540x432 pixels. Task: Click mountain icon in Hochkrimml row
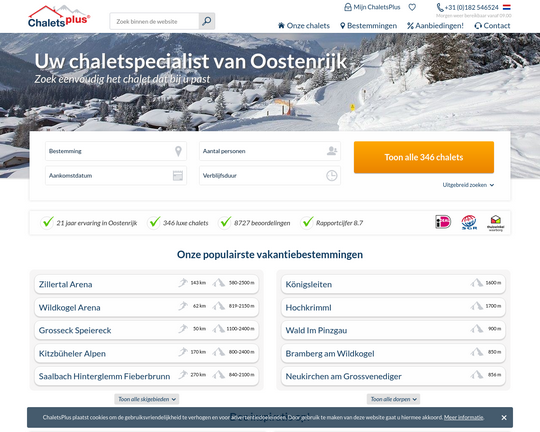(x=477, y=306)
